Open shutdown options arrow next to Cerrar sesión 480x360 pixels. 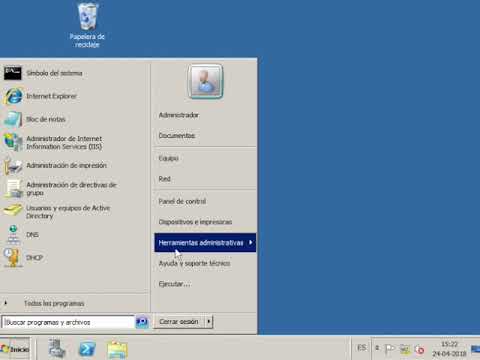(209, 322)
